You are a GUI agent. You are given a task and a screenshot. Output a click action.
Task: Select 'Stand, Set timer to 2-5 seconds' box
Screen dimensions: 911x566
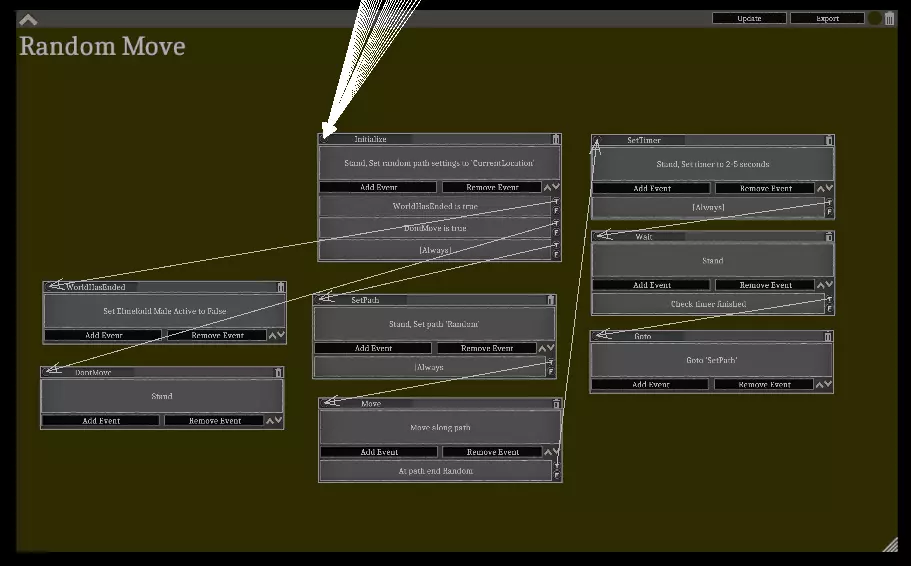713,164
